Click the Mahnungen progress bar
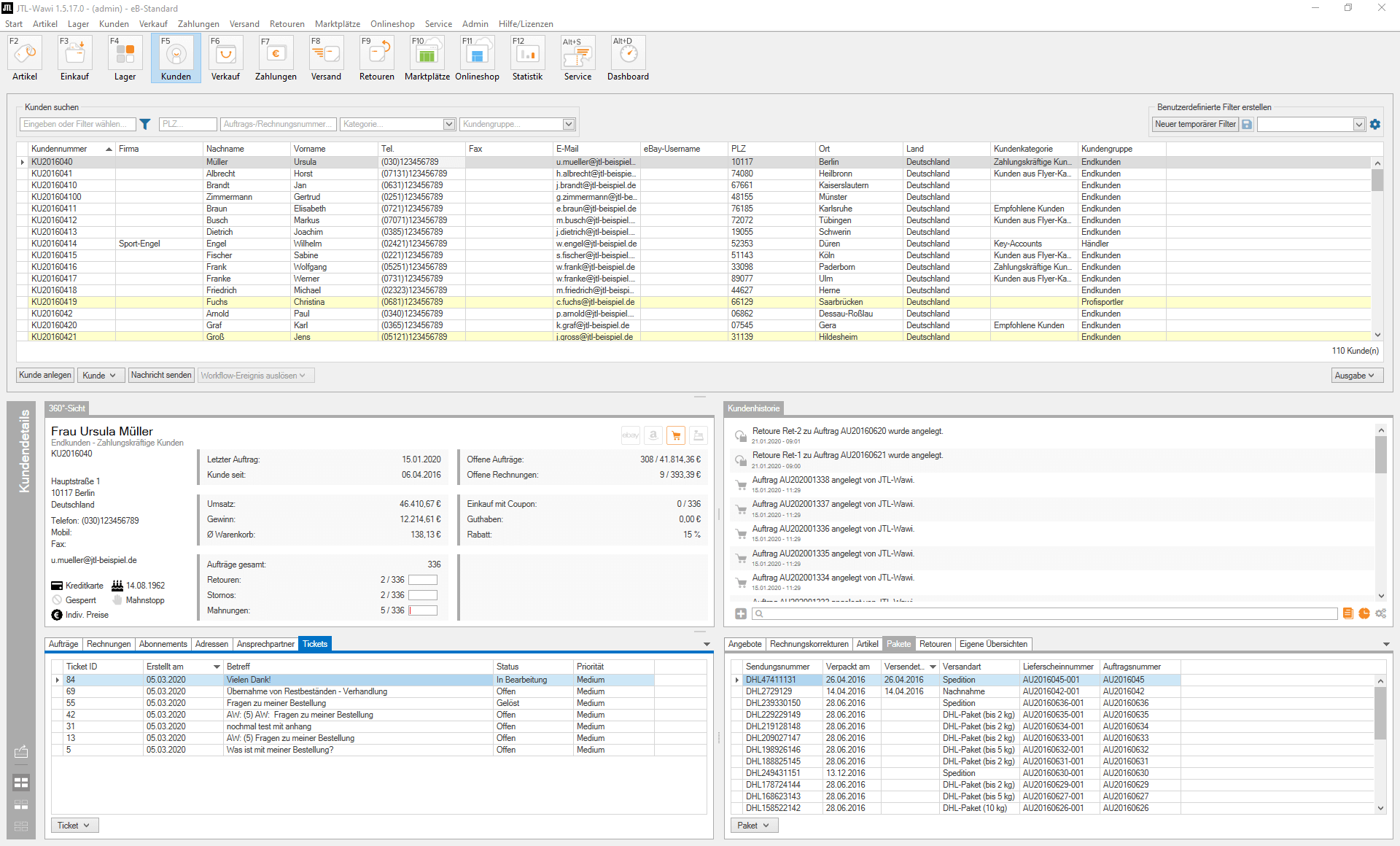Image resolution: width=1400 pixels, height=846 pixels. pyautogui.click(x=423, y=610)
